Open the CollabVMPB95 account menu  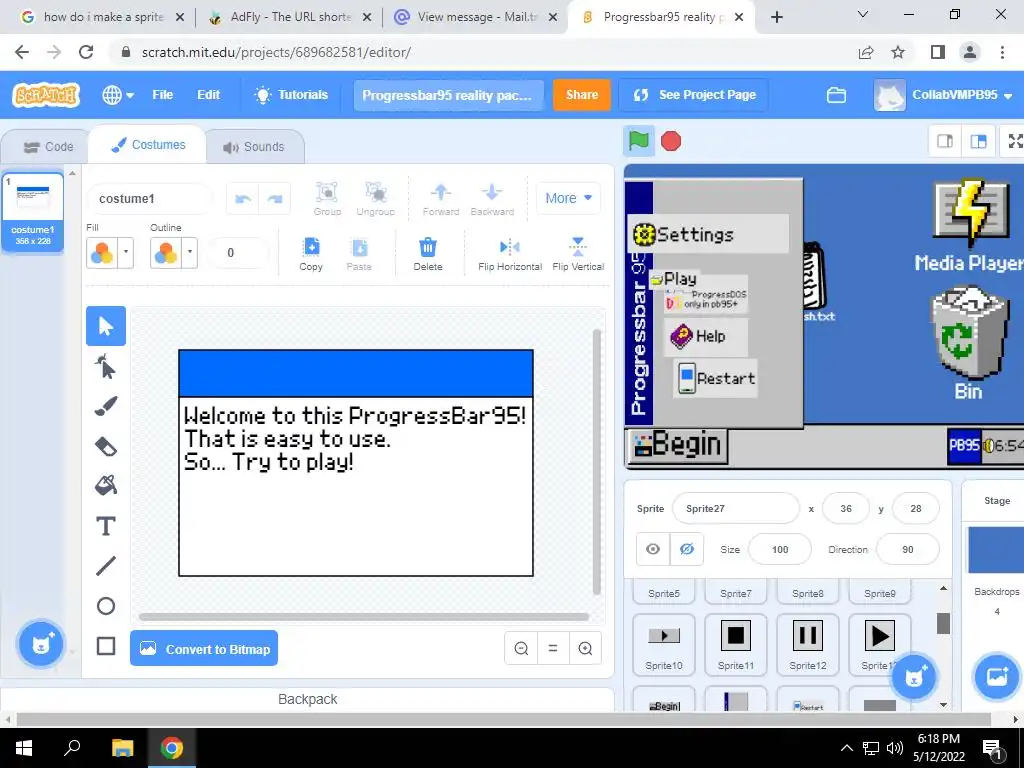pyautogui.click(x=943, y=95)
